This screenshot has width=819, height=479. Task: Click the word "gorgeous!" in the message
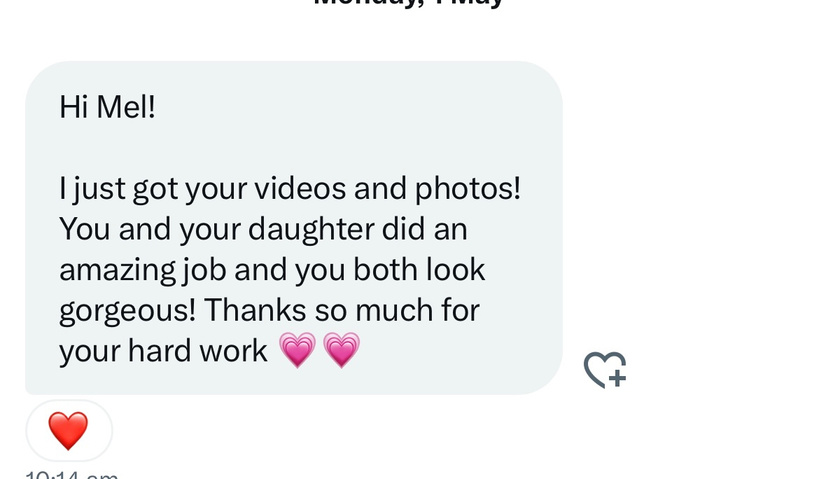pos(127,311)
